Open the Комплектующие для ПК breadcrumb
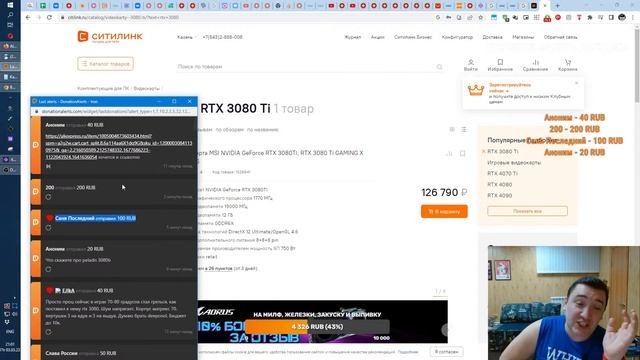 coord(103,89)
